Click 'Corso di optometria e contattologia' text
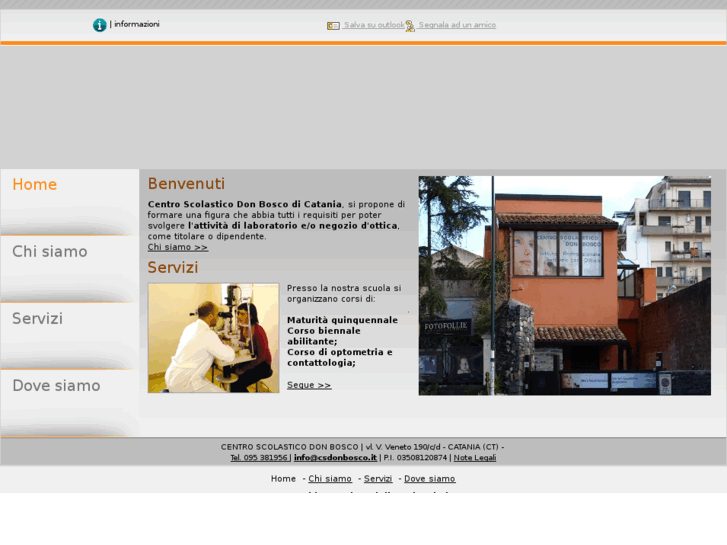 [340, 357]
